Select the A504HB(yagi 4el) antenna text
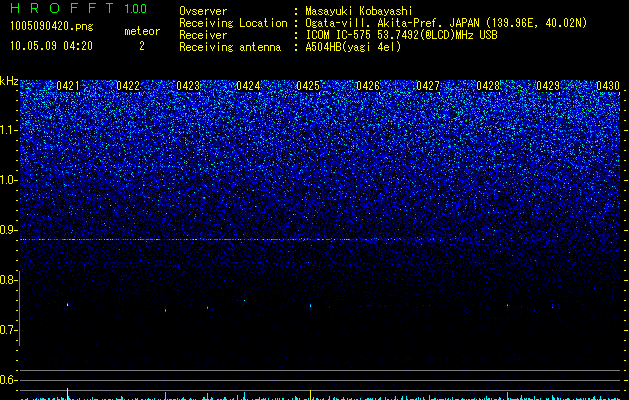Viewport: 629px width, 400px height. click(x=353, y=47)
